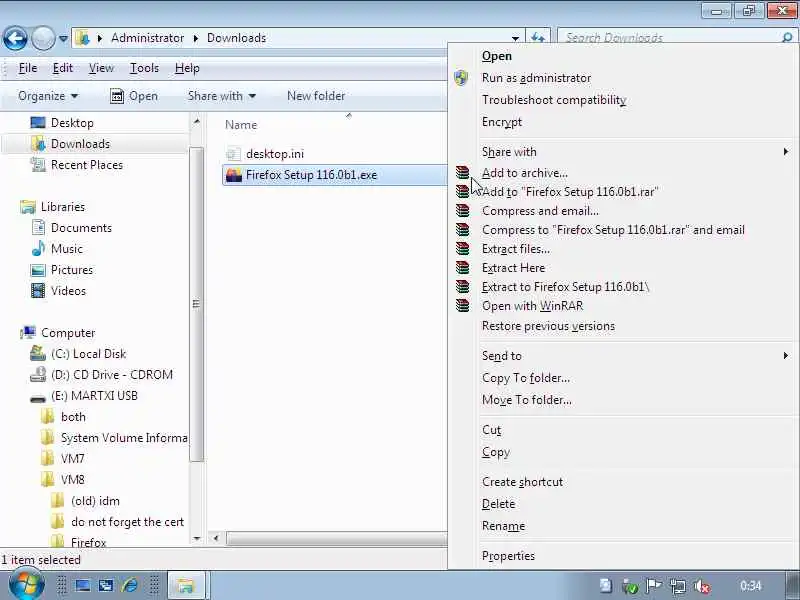The width and height of the screenshot is (800, 600).
Task: Open the Libraries node
Action: pyautogui.click(x=62, y=207)
